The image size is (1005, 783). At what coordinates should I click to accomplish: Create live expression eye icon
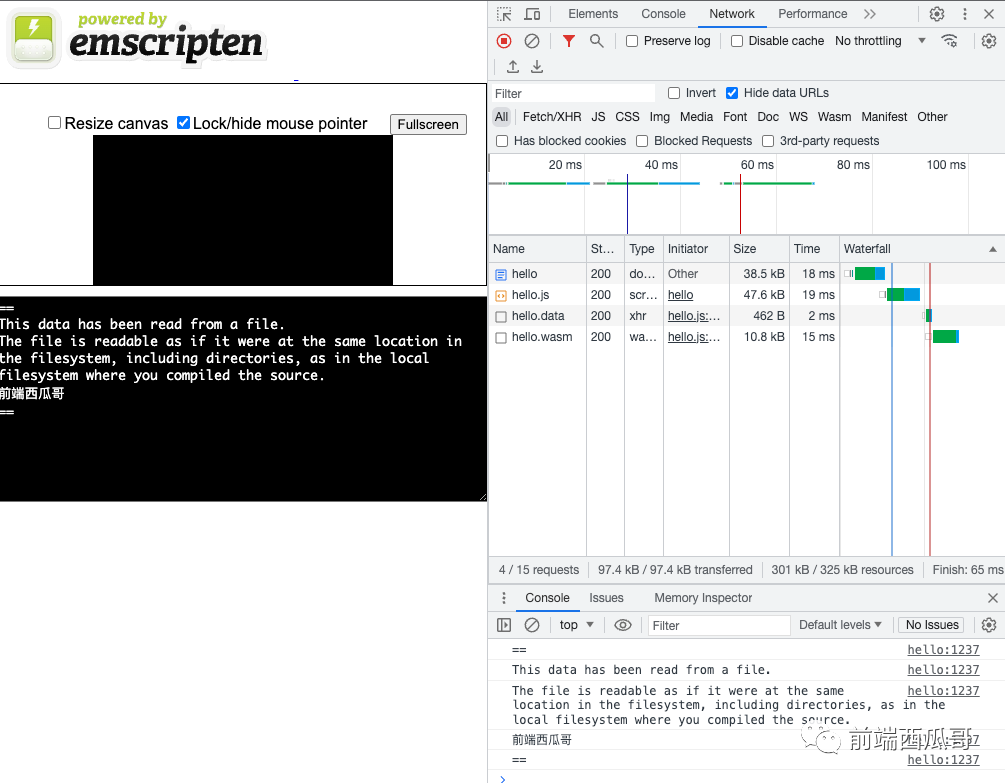click(x=623, y=625)
